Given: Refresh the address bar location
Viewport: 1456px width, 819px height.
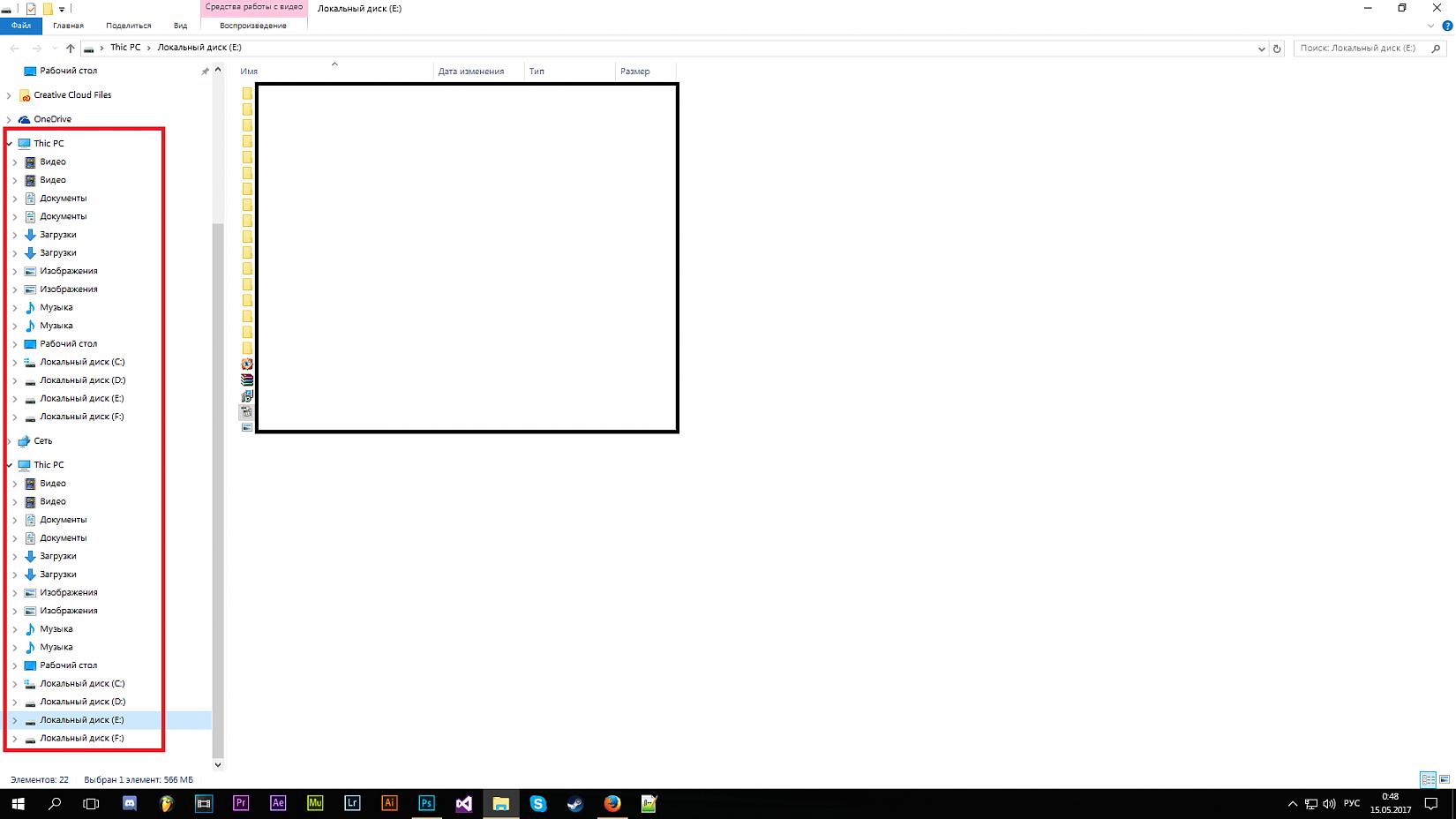Looking at the screenshot, I should pyautogui.click(x=1276, y=49).
